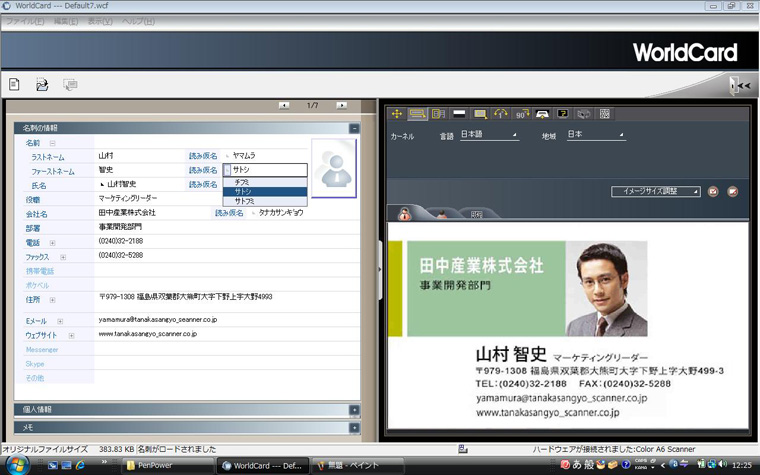Switch to the front card image tab
760x475 pixels.
405,213
